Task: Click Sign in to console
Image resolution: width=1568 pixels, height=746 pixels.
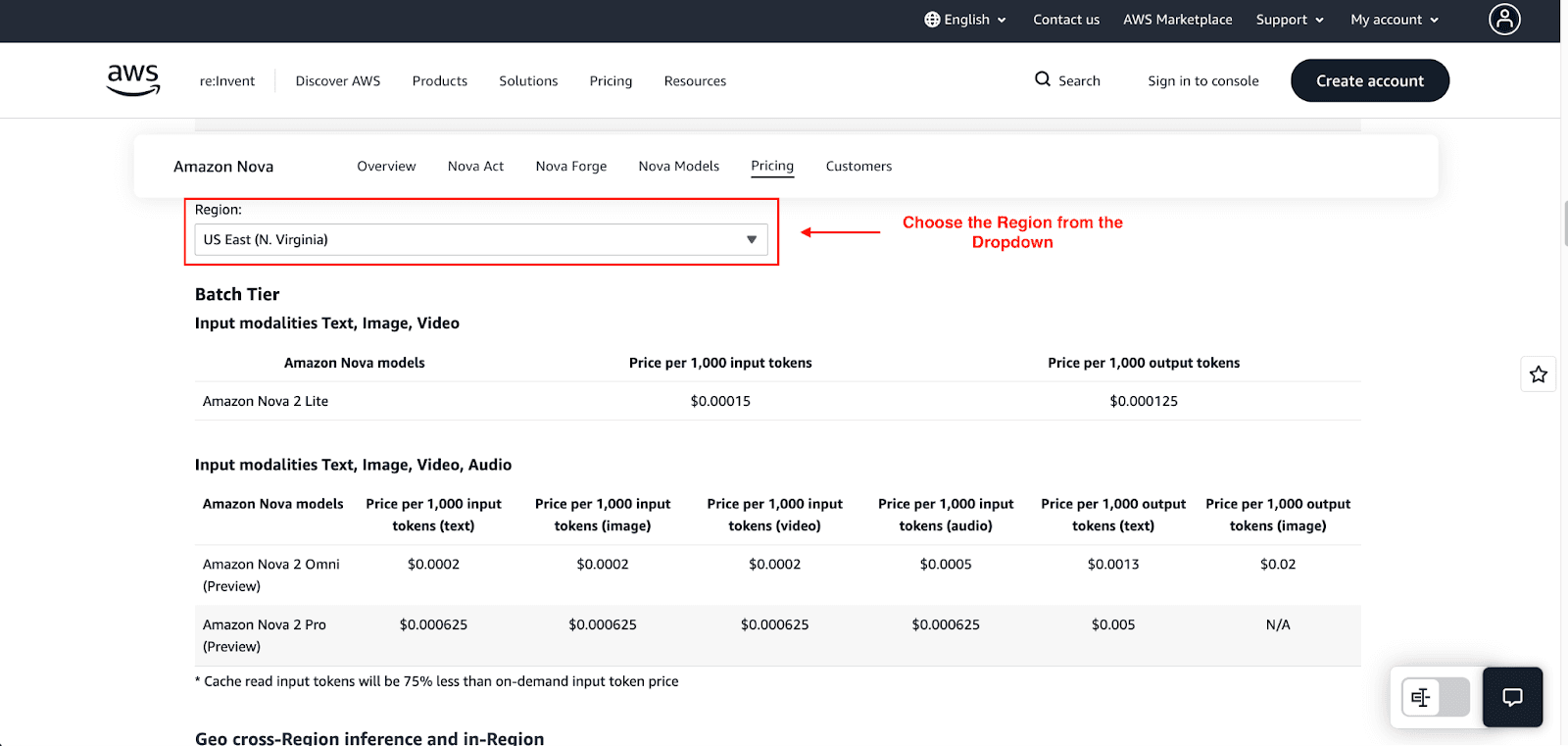Action: (1203, 81)
